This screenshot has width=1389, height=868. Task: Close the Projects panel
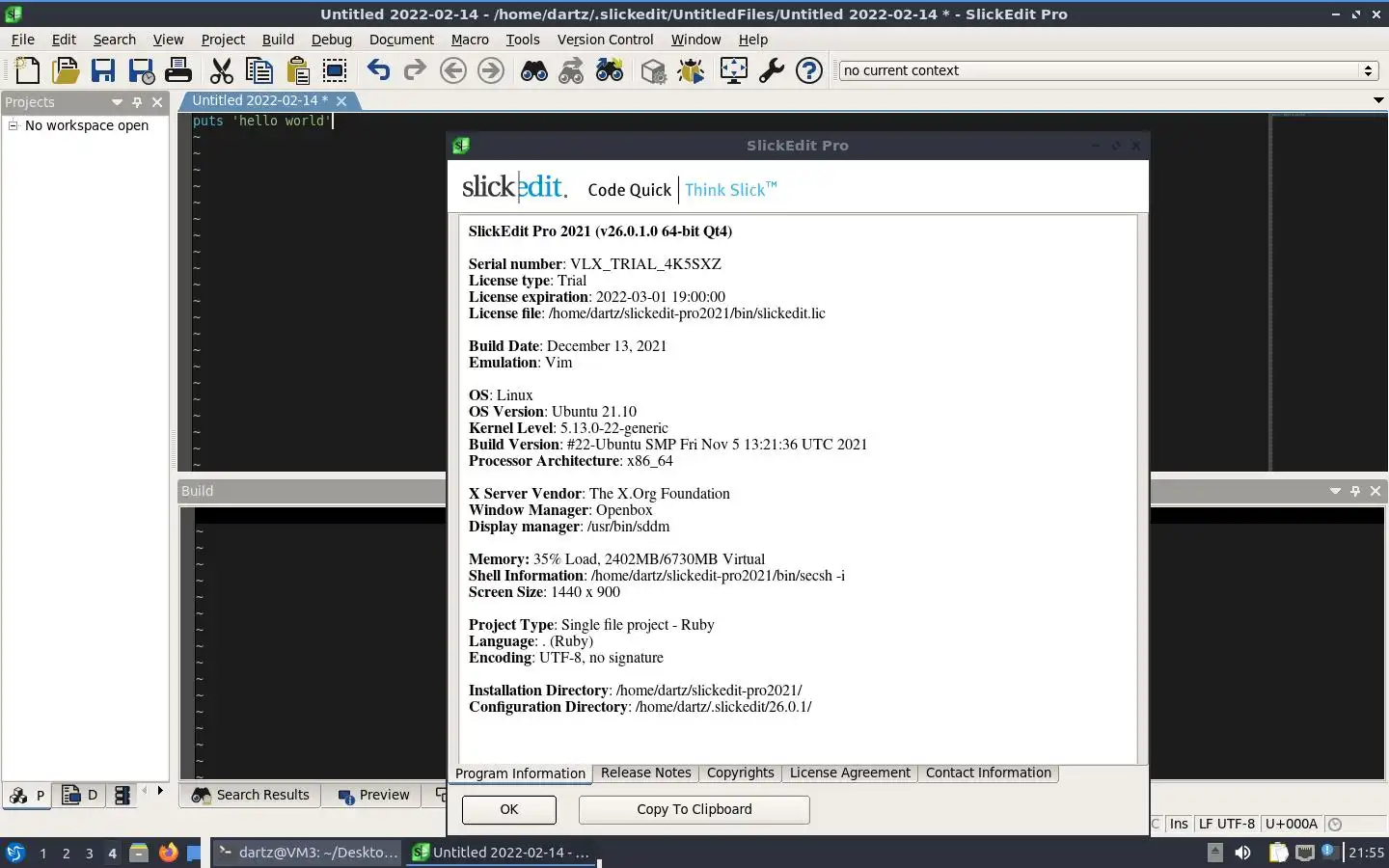[157, 102]
